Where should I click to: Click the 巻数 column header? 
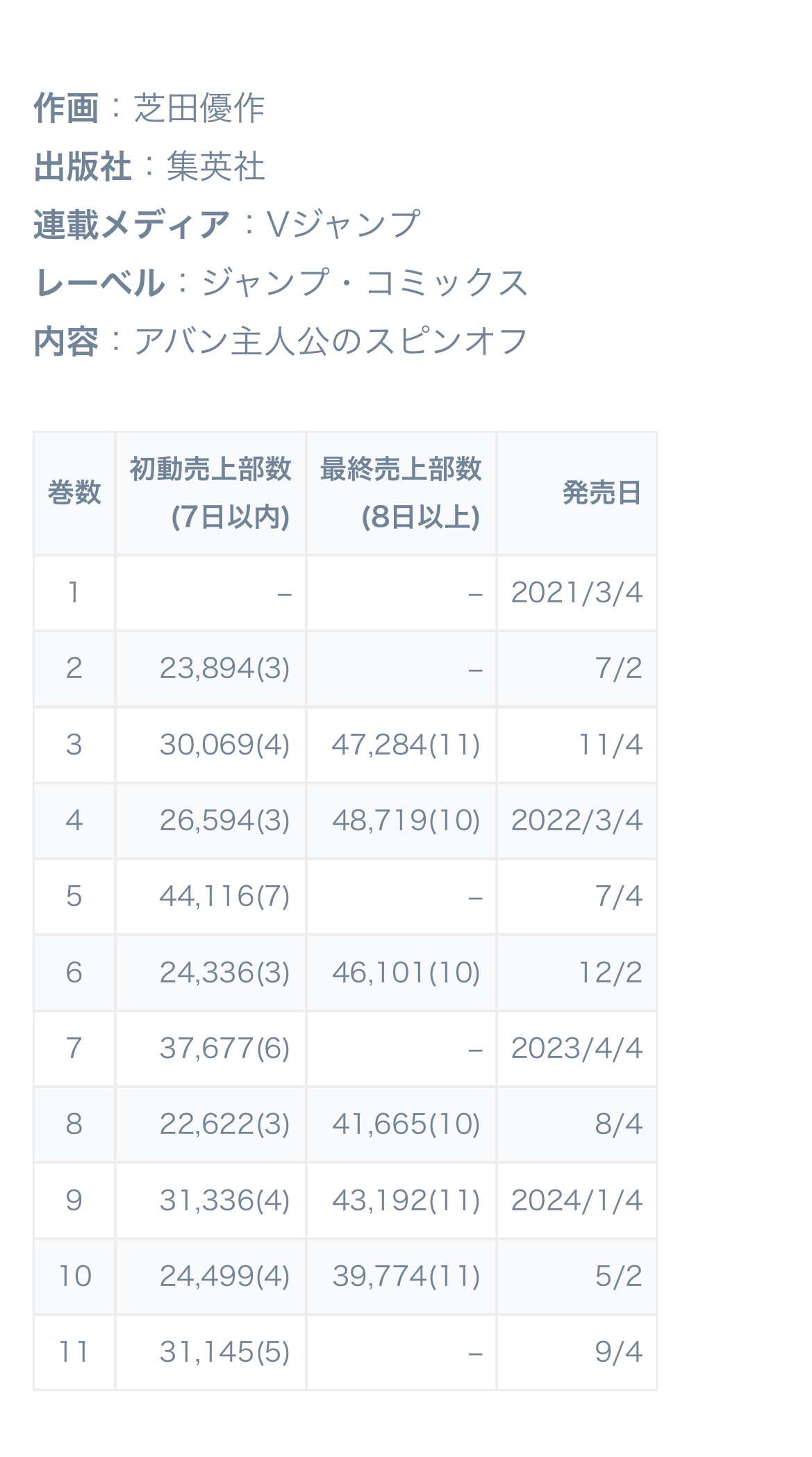tap(74, 493)
